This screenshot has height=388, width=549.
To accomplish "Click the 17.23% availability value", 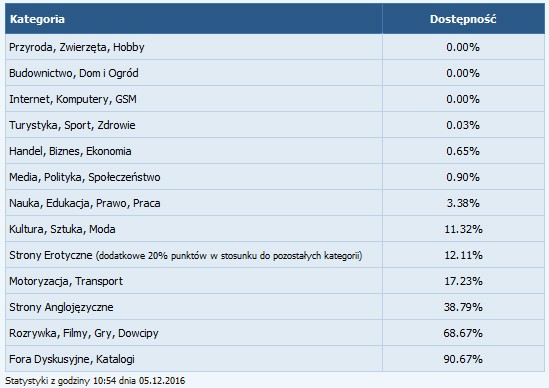I will coord(463,281).
